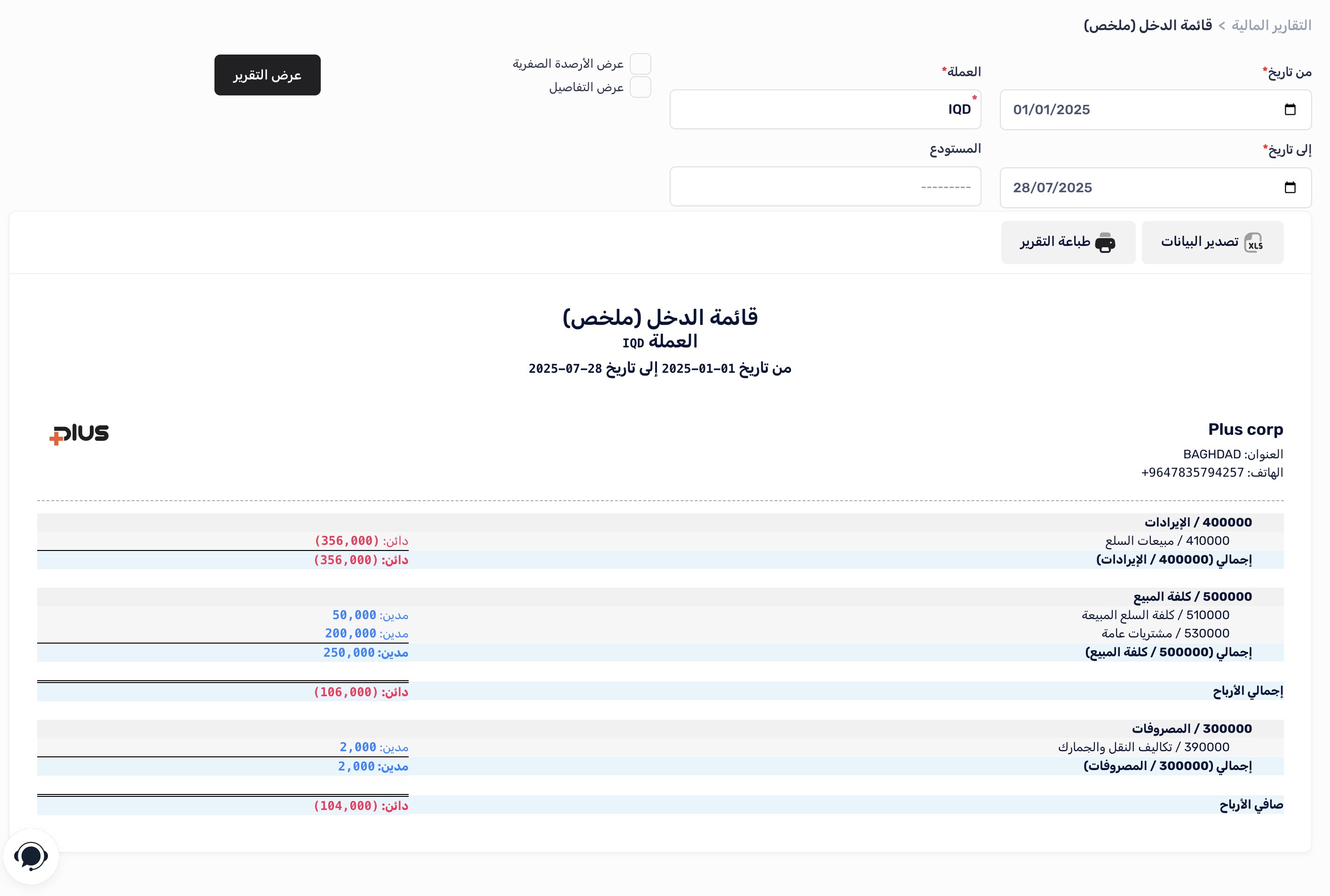
Task: Expand the المستودع warehouse dropdown
Action: [825, 187]
